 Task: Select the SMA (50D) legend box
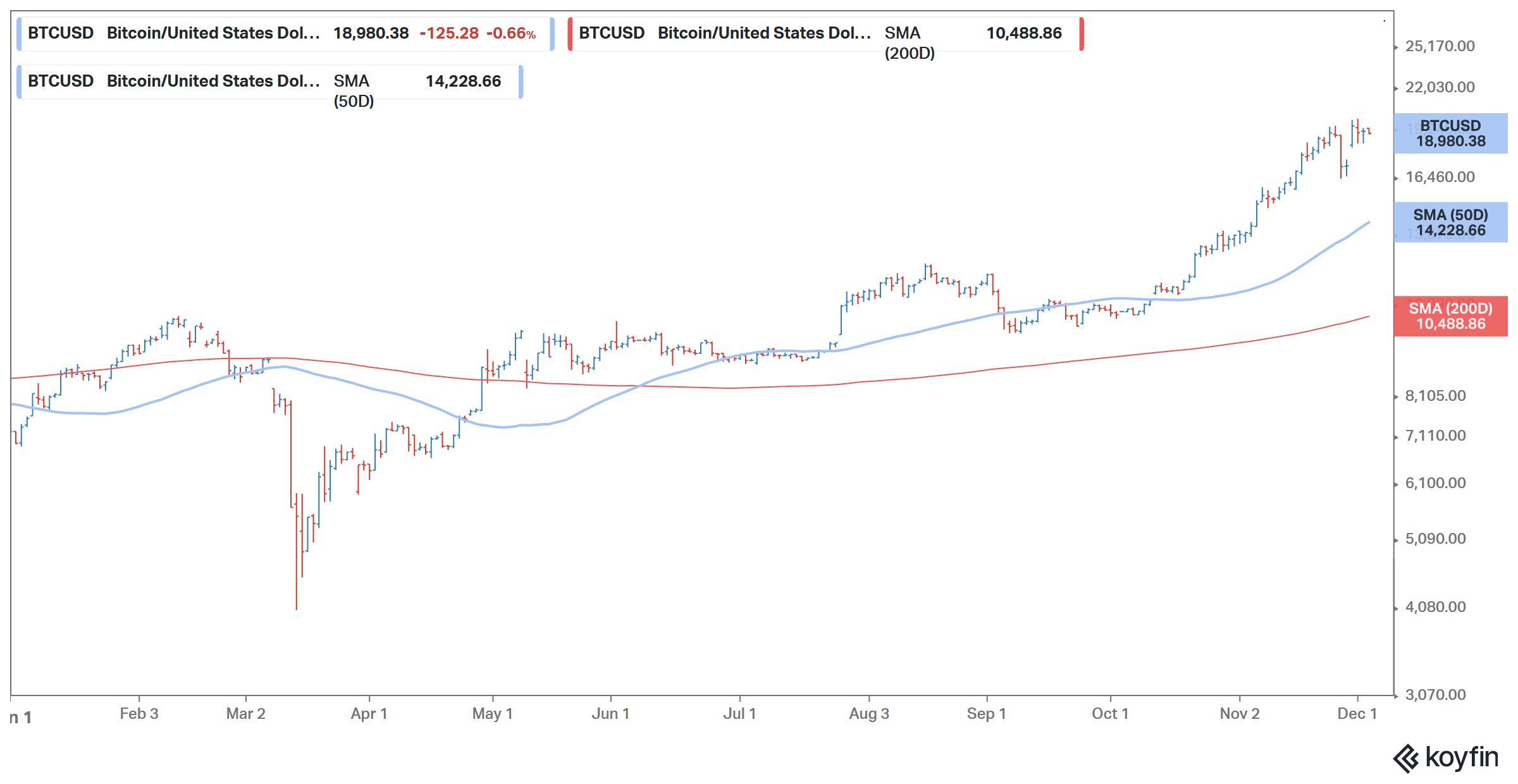[270, 82]
